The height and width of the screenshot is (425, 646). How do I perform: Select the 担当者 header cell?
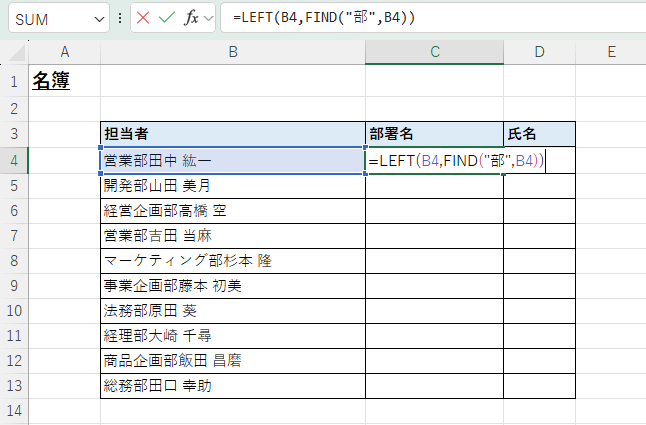click(232, 134)
